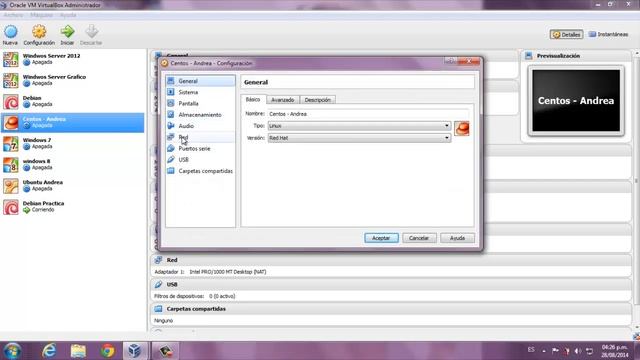This screenshot has width=640, height=360.
Task: Click the Cancelar button
Action: point(419,238)
